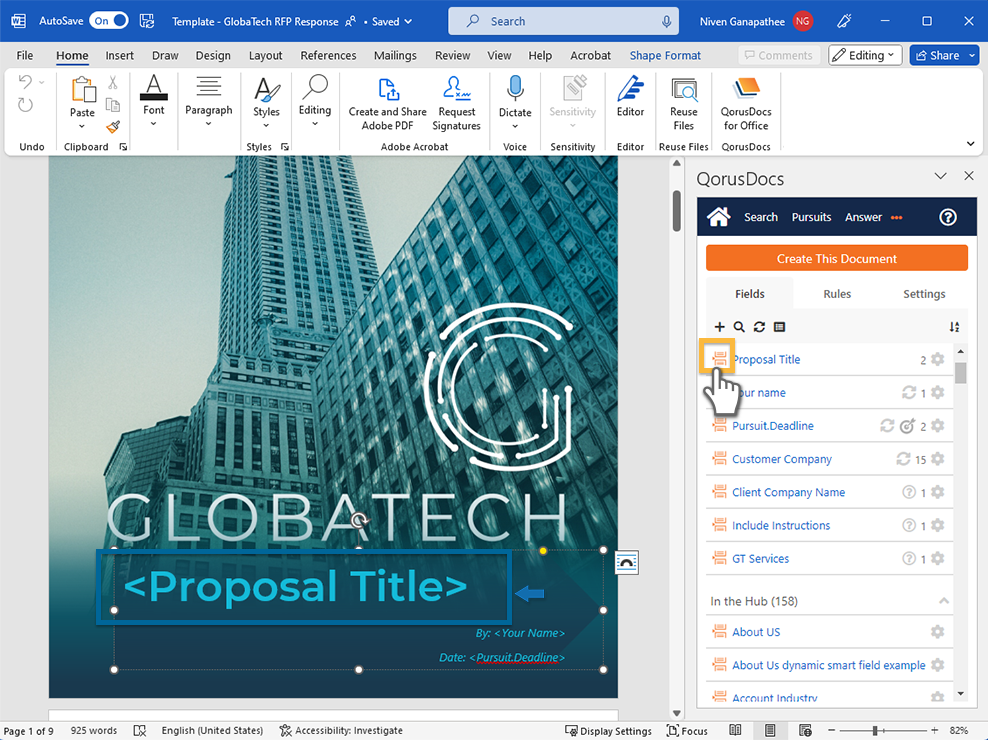Adjust the zoom slider in status bar
This screenshot has width=988, height=740.
(875, 731)
